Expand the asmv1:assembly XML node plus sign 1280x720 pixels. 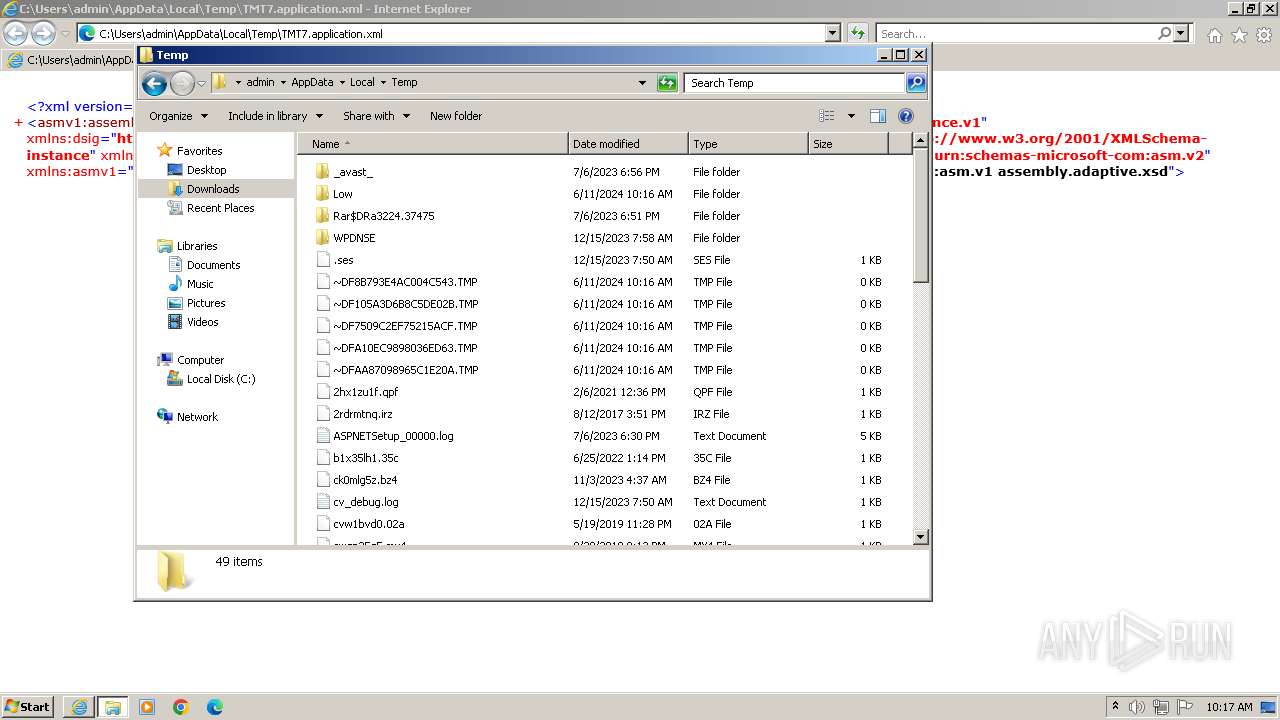[19, 123]
